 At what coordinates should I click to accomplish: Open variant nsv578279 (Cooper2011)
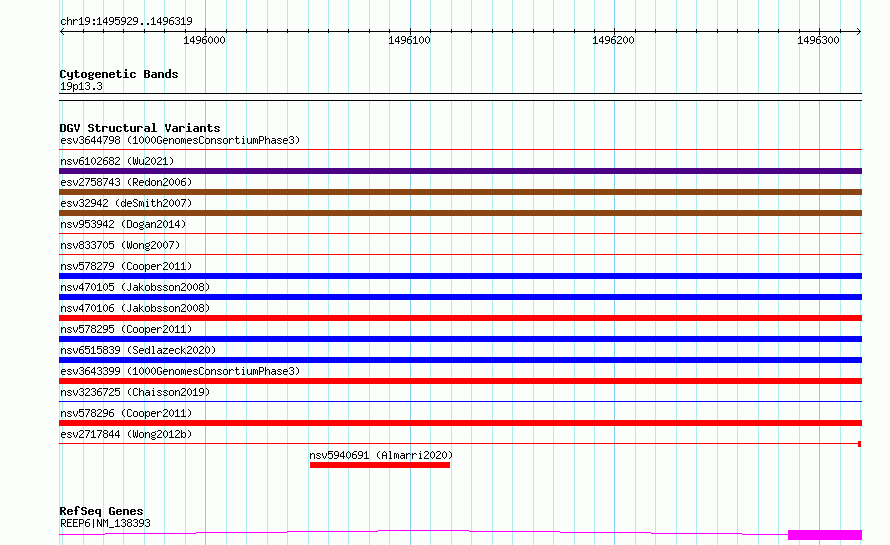(126, 266)
